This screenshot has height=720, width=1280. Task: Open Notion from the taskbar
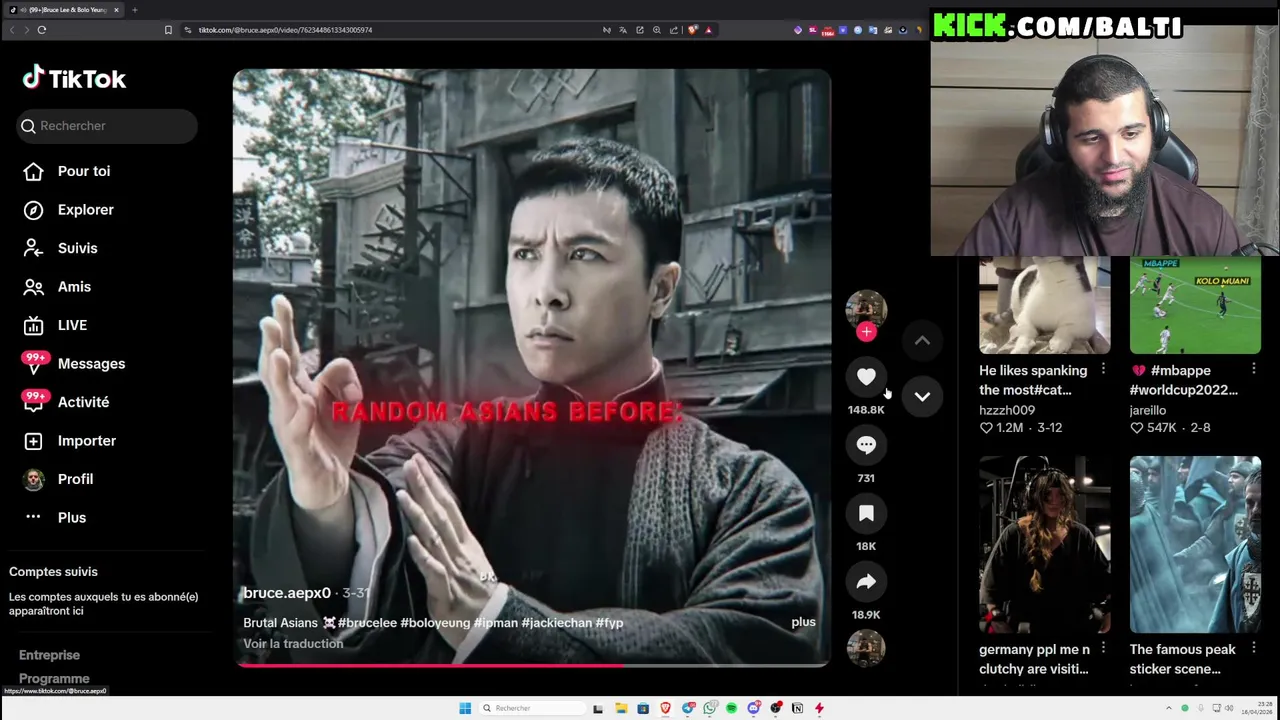[797, 708]
